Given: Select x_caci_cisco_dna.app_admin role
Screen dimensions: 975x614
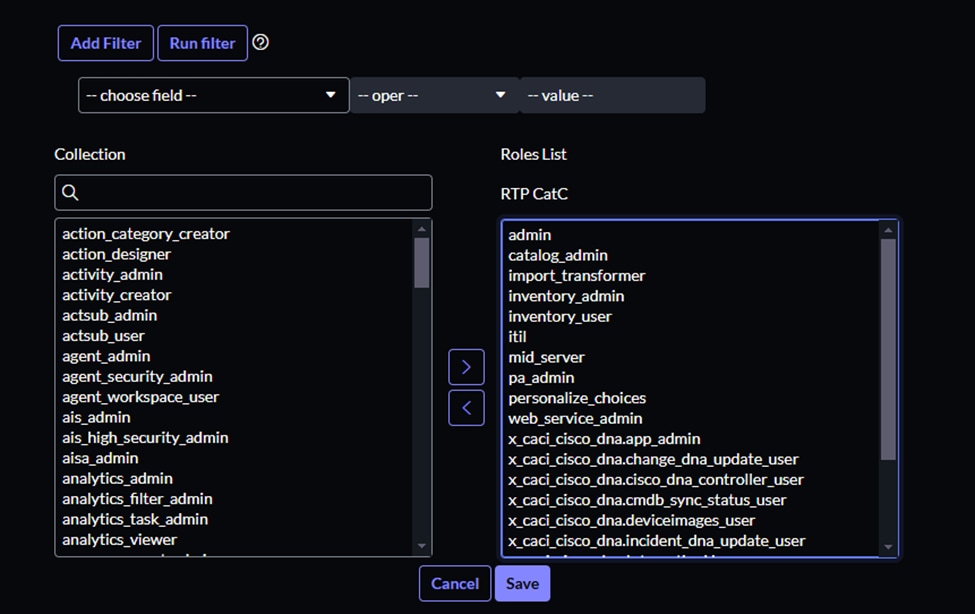Looking at the screenshot, I should 604,438.
